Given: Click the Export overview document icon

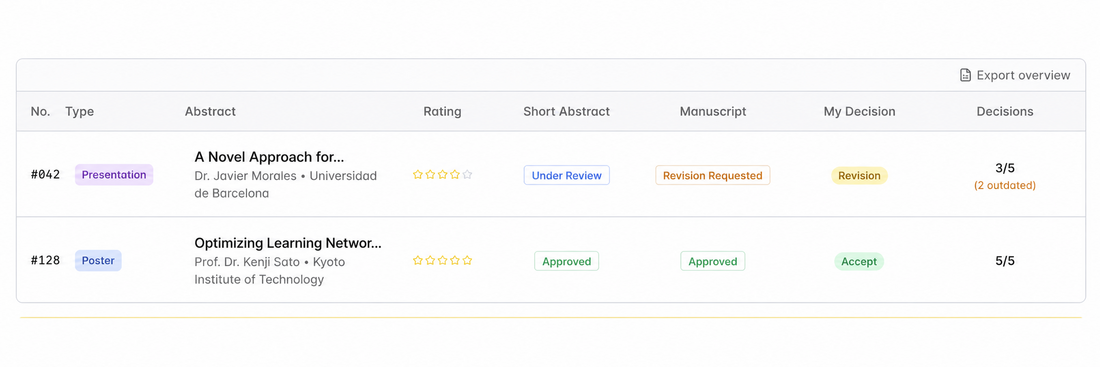Looking at the screenshot, I should (965, 75).
